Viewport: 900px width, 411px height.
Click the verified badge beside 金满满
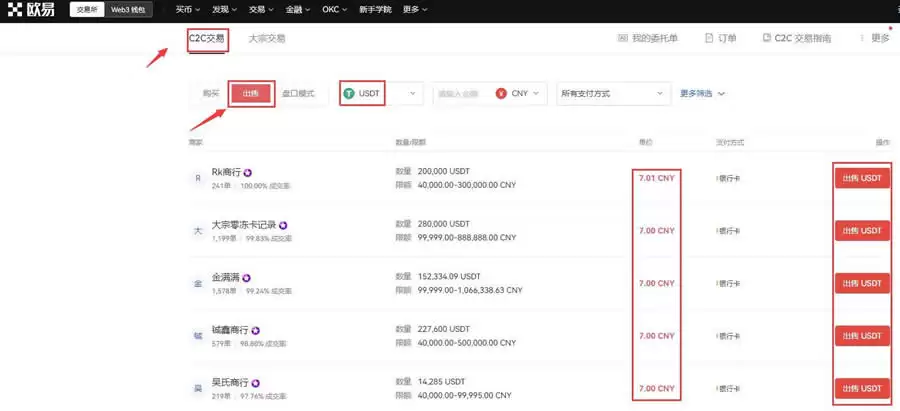click(x=246, y=277)
